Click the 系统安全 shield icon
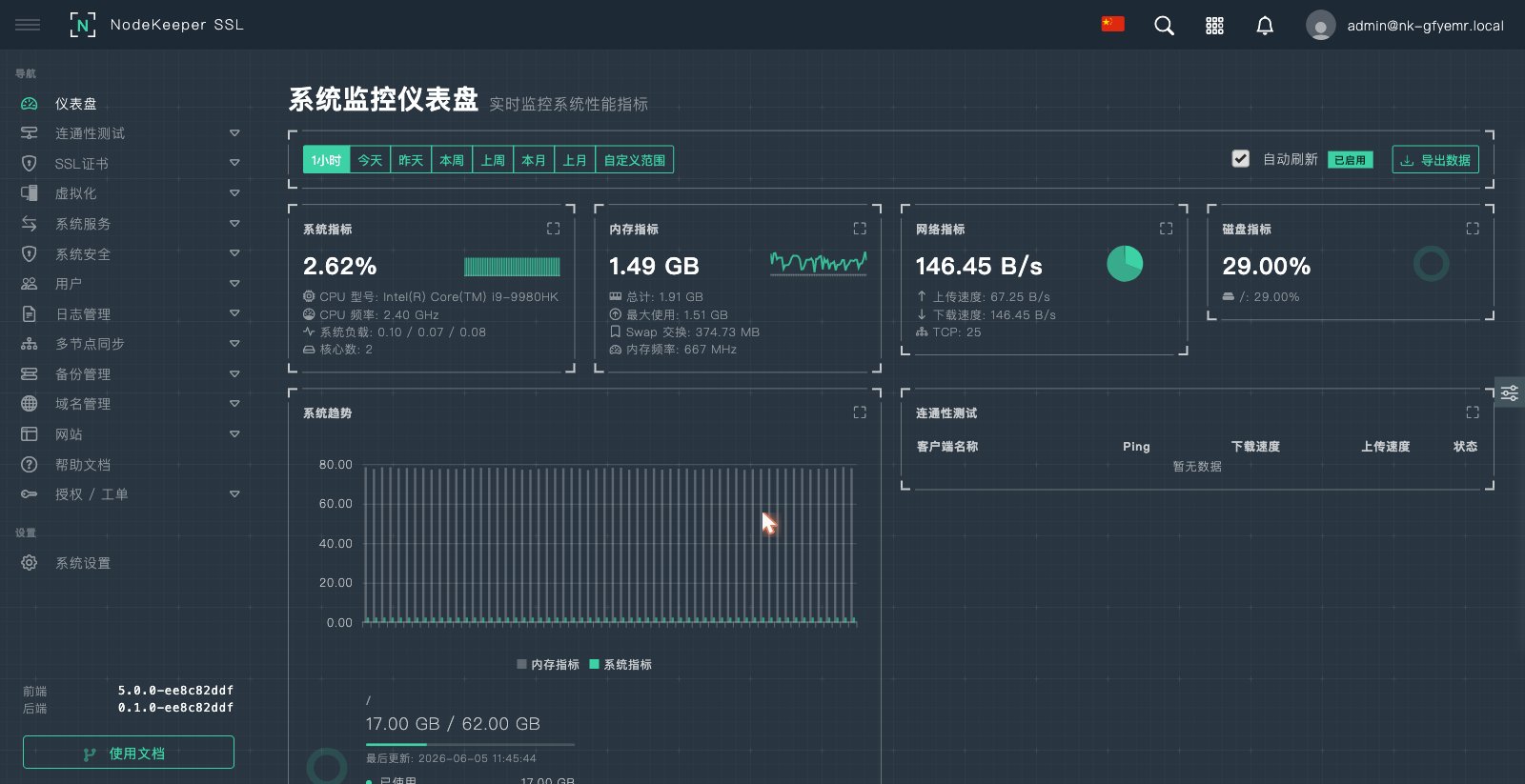 pos(30,254)
